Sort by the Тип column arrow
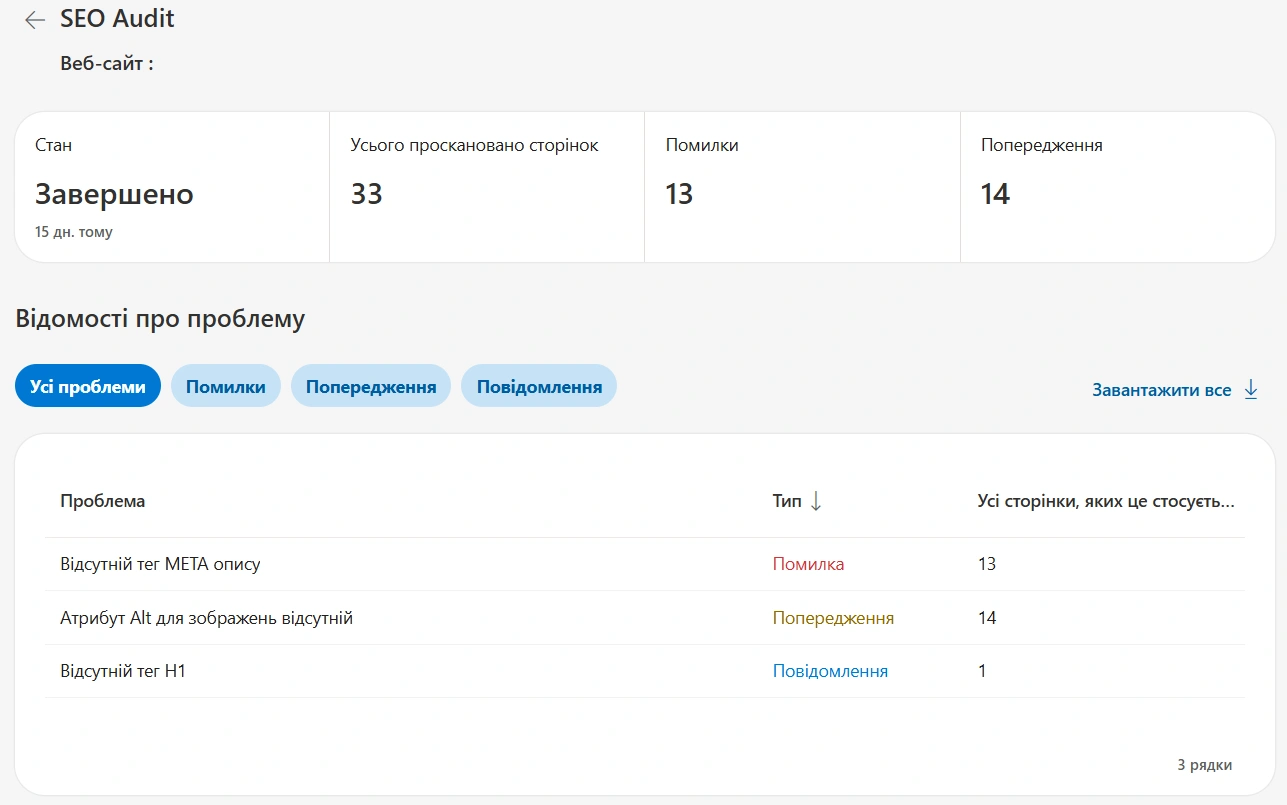 [816, 501]
